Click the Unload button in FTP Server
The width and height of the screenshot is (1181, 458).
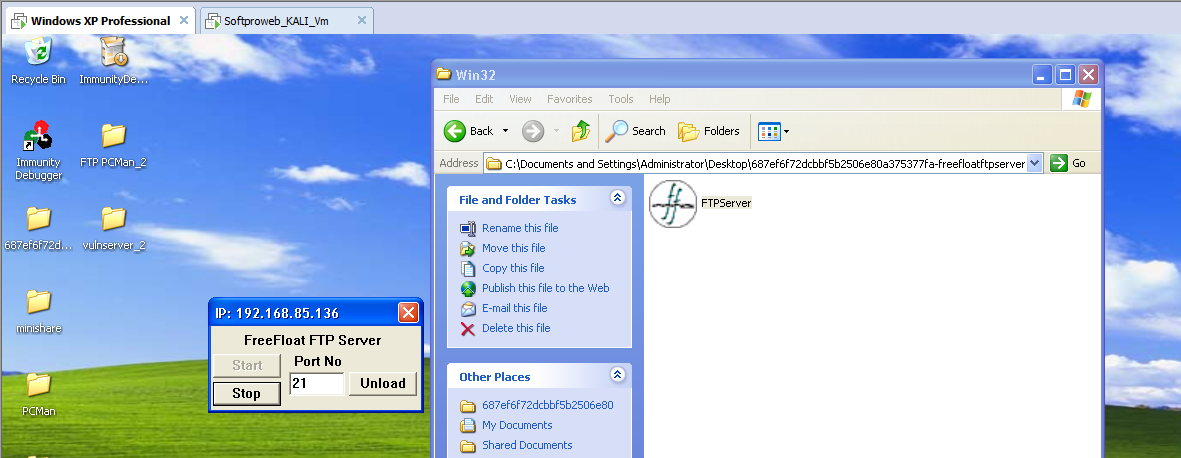(383, 383)
